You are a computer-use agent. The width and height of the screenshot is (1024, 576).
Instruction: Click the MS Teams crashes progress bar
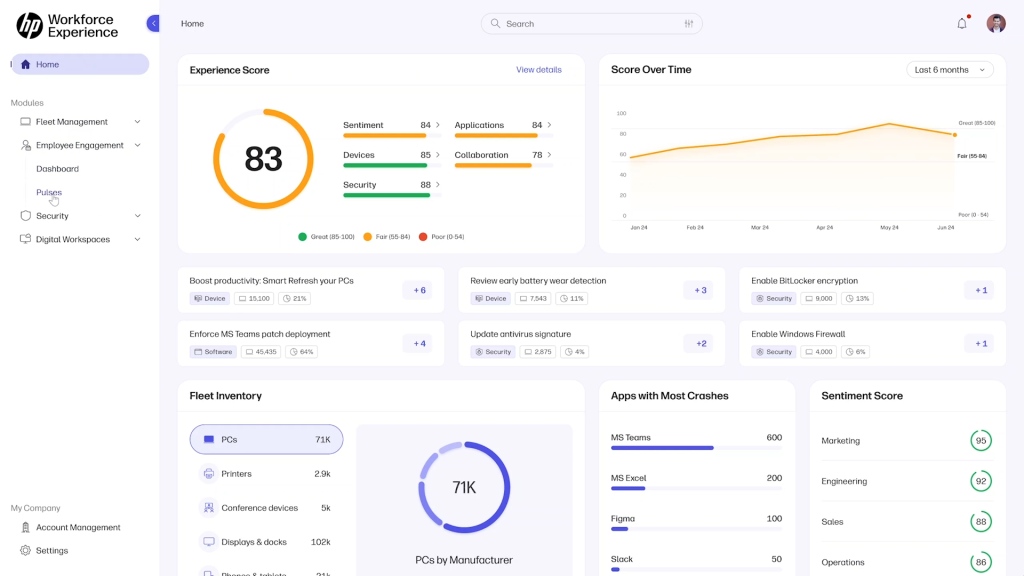[696, 448]
